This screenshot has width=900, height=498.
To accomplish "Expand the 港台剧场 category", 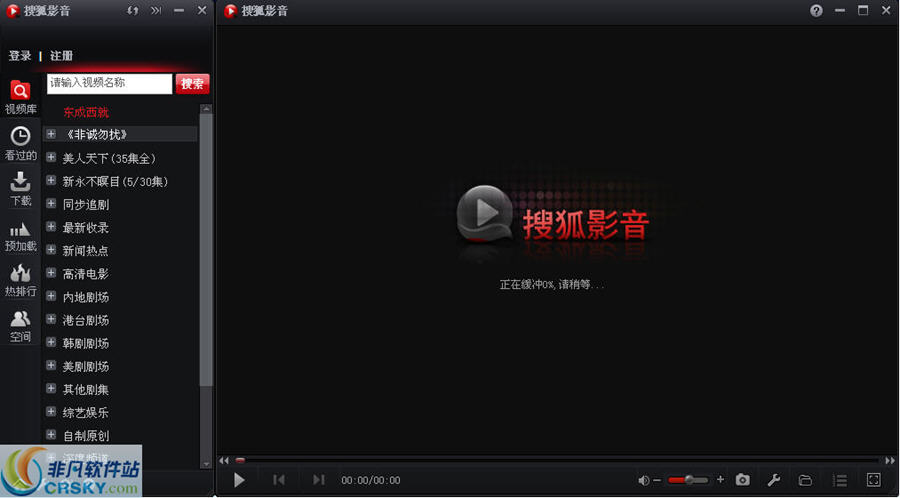I will click(x=51, y=319).
